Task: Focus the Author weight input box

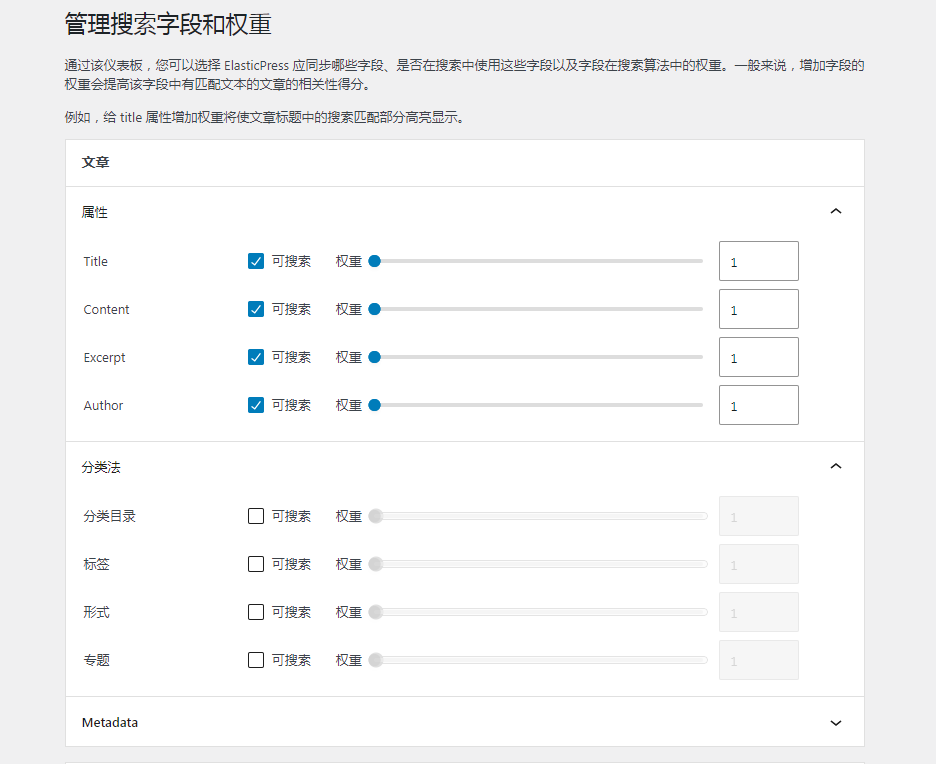Action: pos(758,405)
